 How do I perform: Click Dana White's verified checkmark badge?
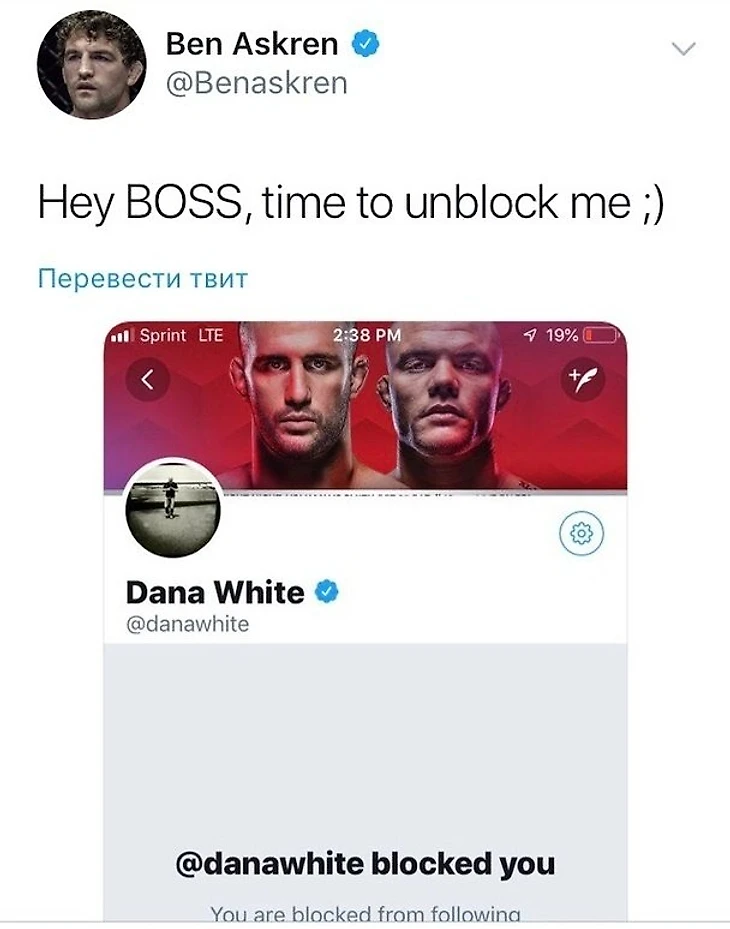tap(326, 591)
